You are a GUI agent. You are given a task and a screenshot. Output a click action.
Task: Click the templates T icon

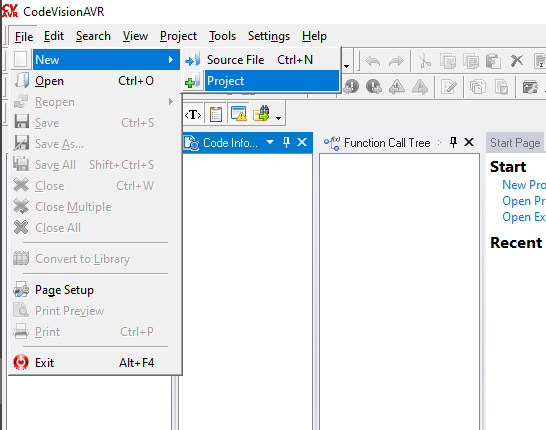point(193,114)
